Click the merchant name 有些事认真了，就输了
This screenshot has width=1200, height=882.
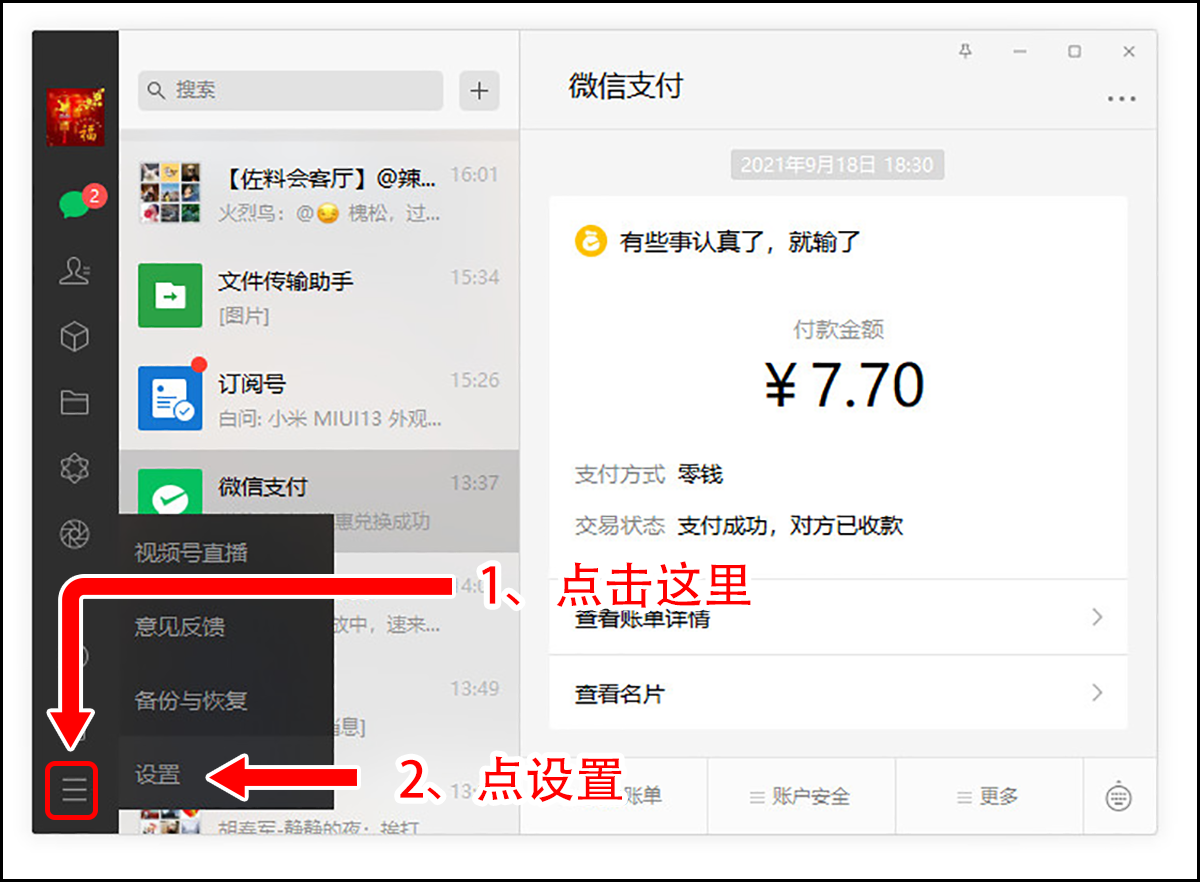pos(740,241)
